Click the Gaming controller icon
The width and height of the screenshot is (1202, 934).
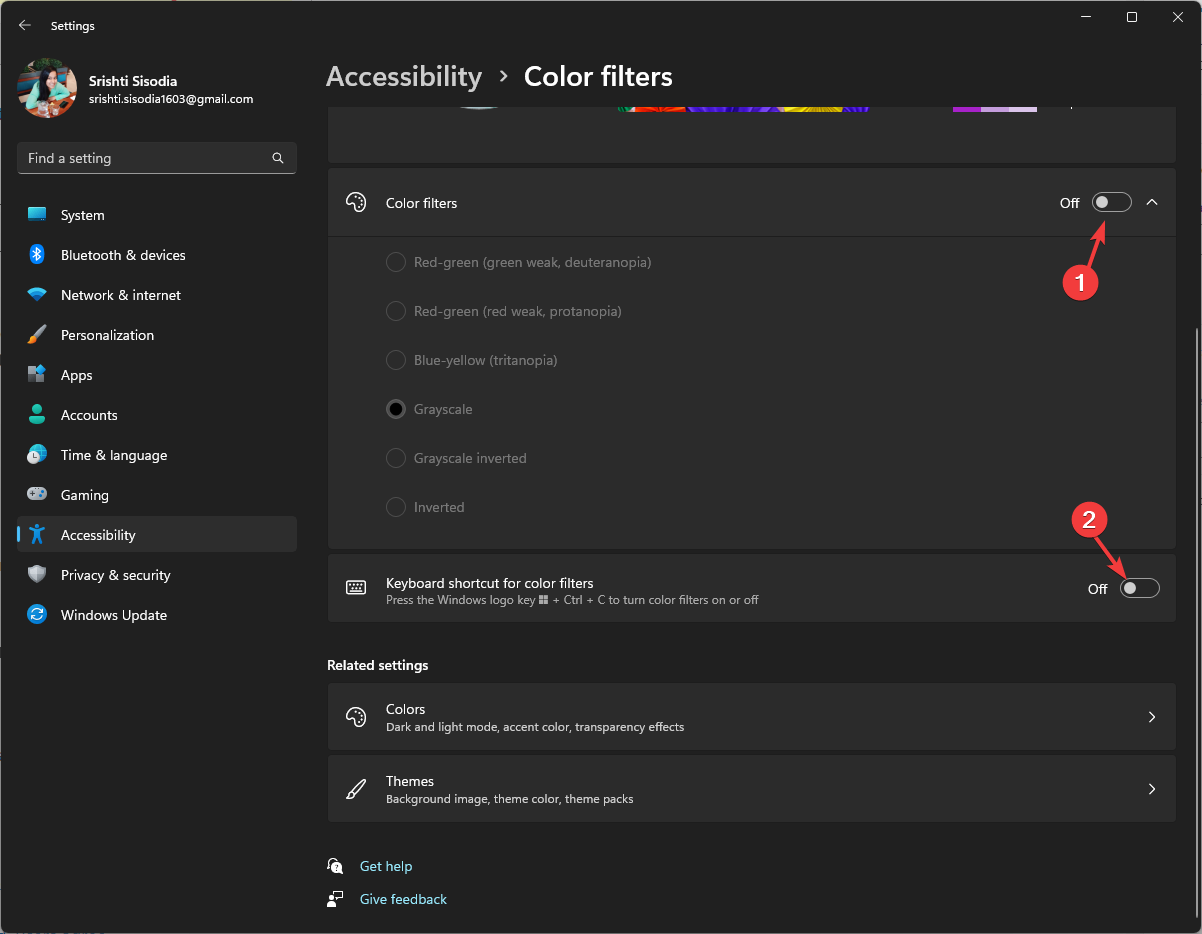37,495
